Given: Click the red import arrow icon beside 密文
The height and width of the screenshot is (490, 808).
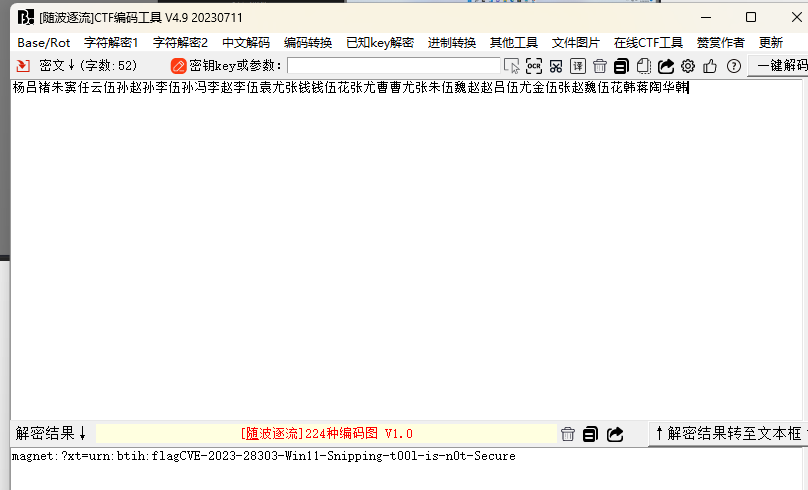Looking at the screenshot, I should click(23, 65).
